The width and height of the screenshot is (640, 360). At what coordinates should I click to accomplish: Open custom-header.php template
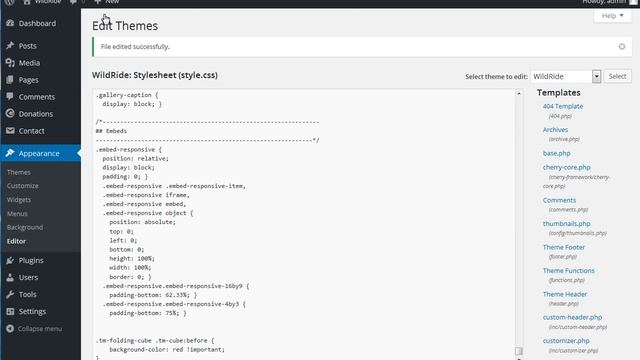[x=572, y=317]
